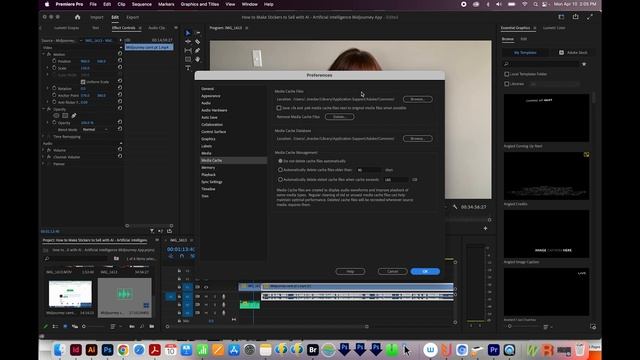The width and height of the screenshot is (640, 360).
Task: Expand the Opacity effect group
Action: coord(44,109)
